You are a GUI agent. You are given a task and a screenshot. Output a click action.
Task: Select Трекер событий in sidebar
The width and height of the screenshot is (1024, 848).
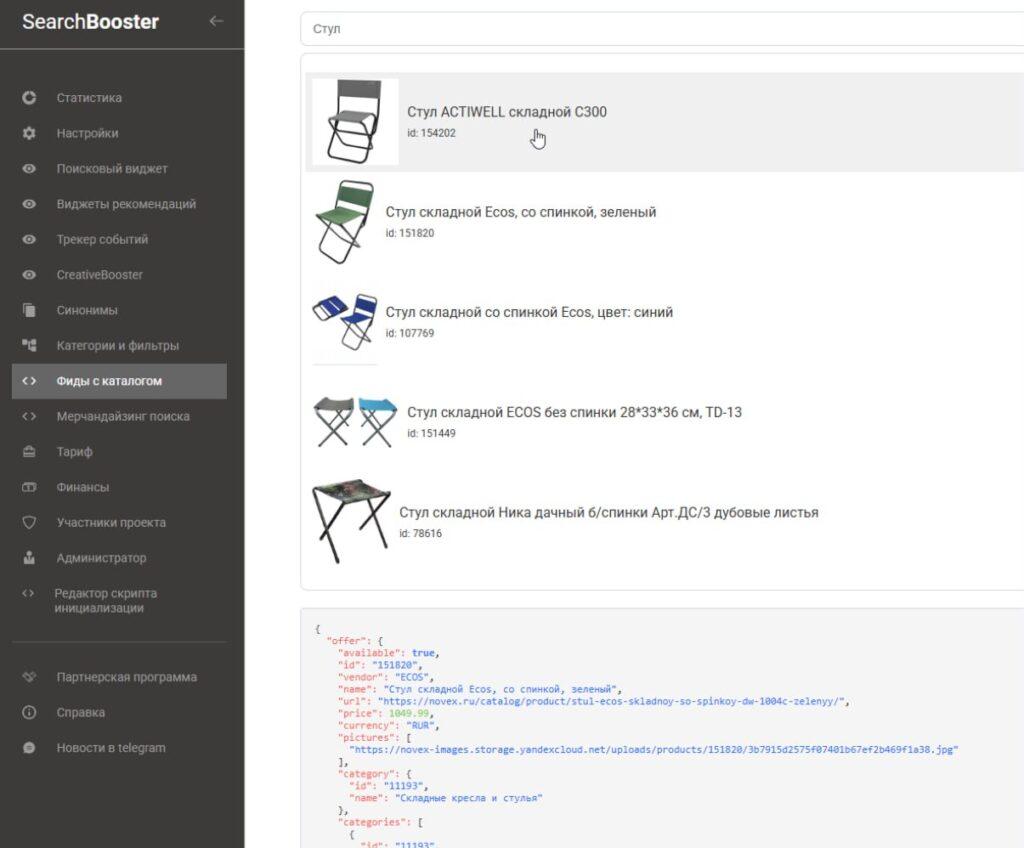coord(102,239)
